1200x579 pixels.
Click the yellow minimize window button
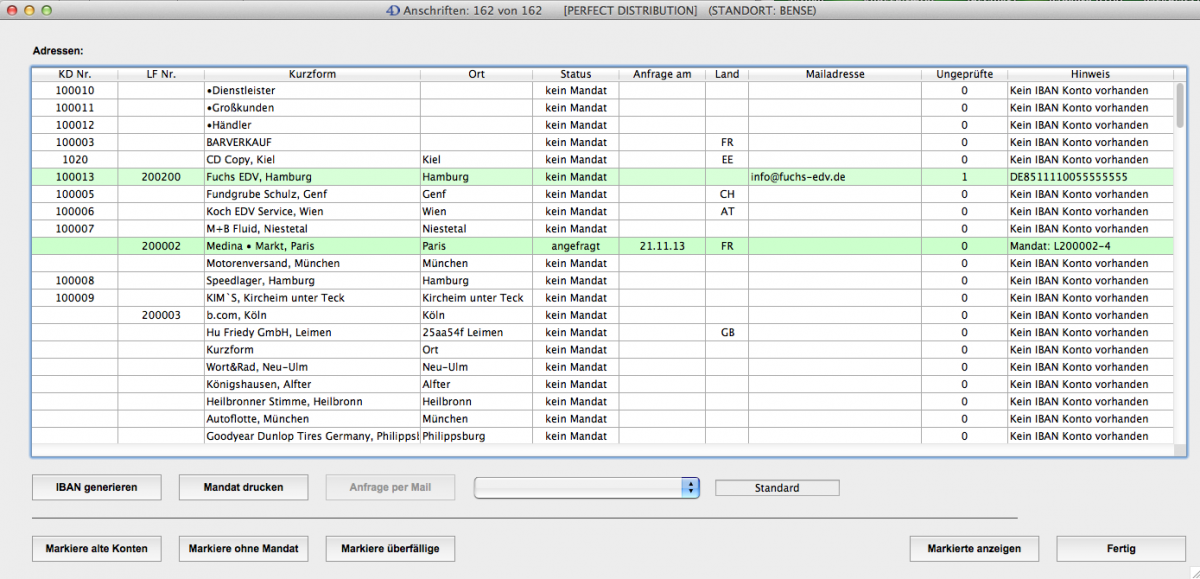(29, 9)
